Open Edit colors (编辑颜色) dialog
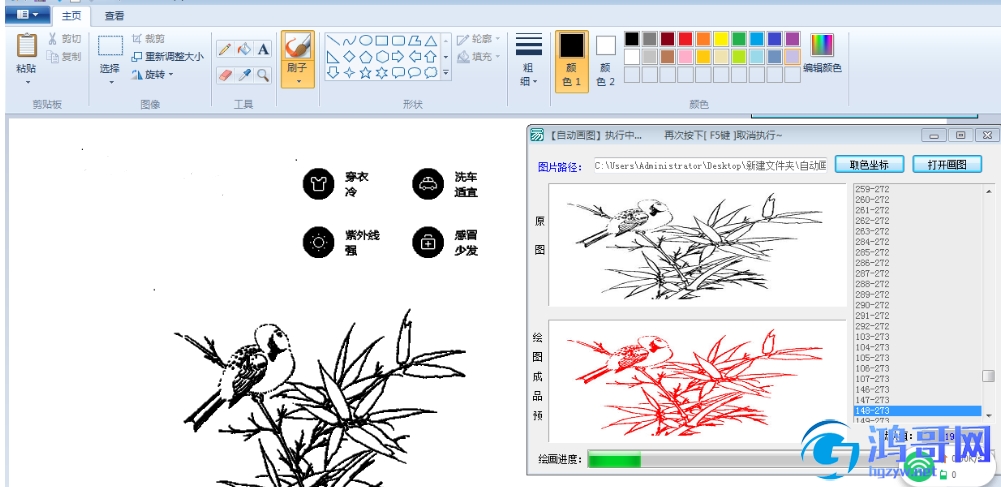Viewport: 1001px width, 487px height. pyautogui.click(x=822, y=53)
